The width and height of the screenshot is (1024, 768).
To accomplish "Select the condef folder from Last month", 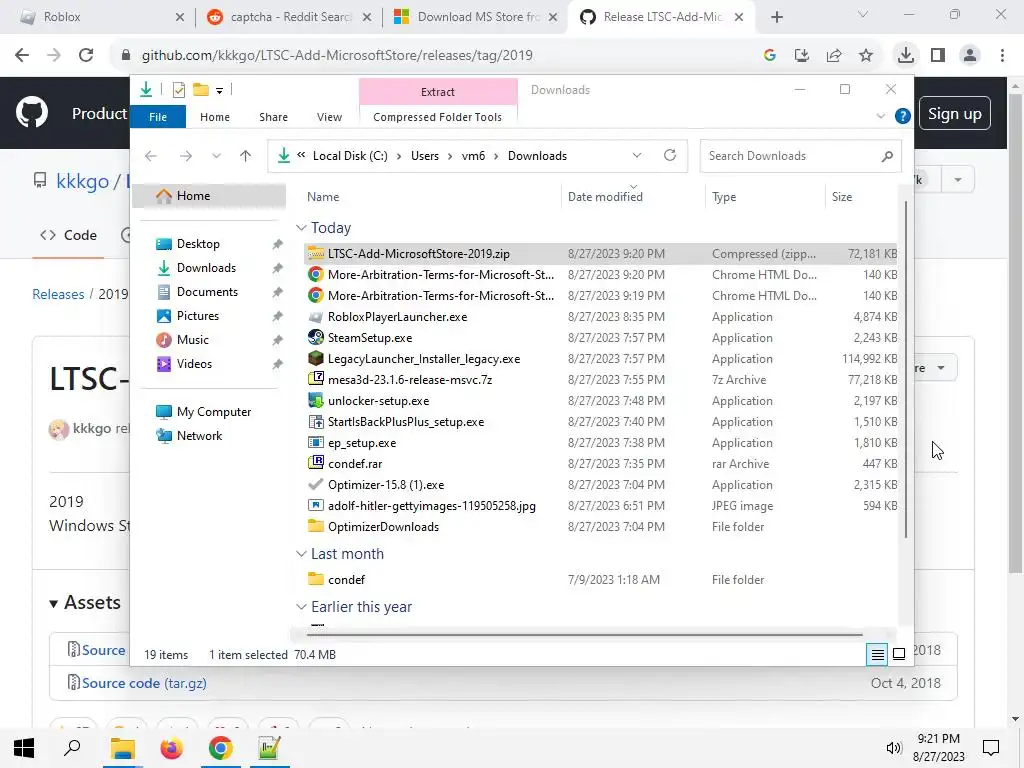I will click(x=346, y=580).
